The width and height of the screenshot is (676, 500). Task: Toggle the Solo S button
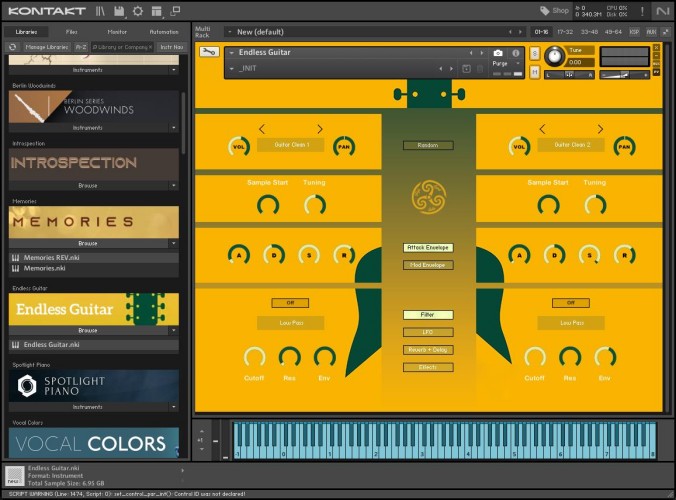[x=535, y=53]
